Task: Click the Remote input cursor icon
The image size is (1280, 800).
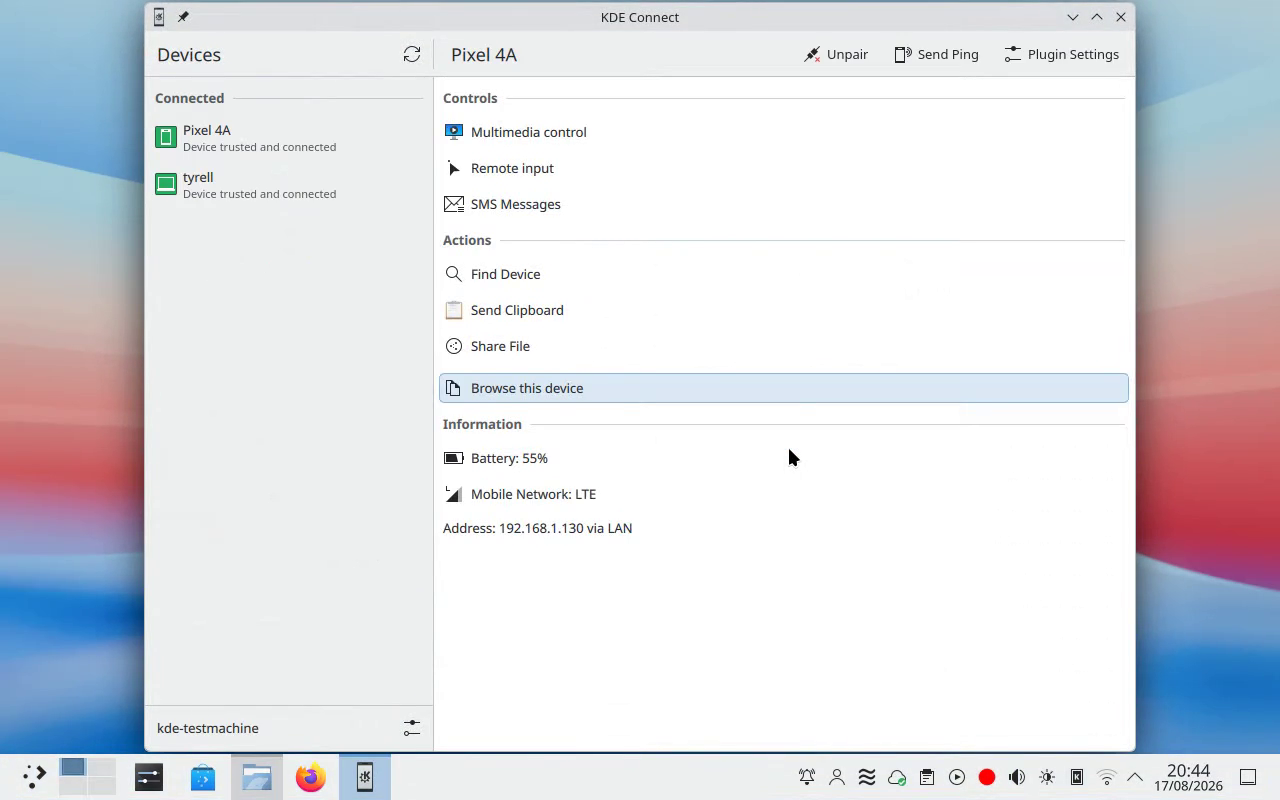Action: coord(454,168)
